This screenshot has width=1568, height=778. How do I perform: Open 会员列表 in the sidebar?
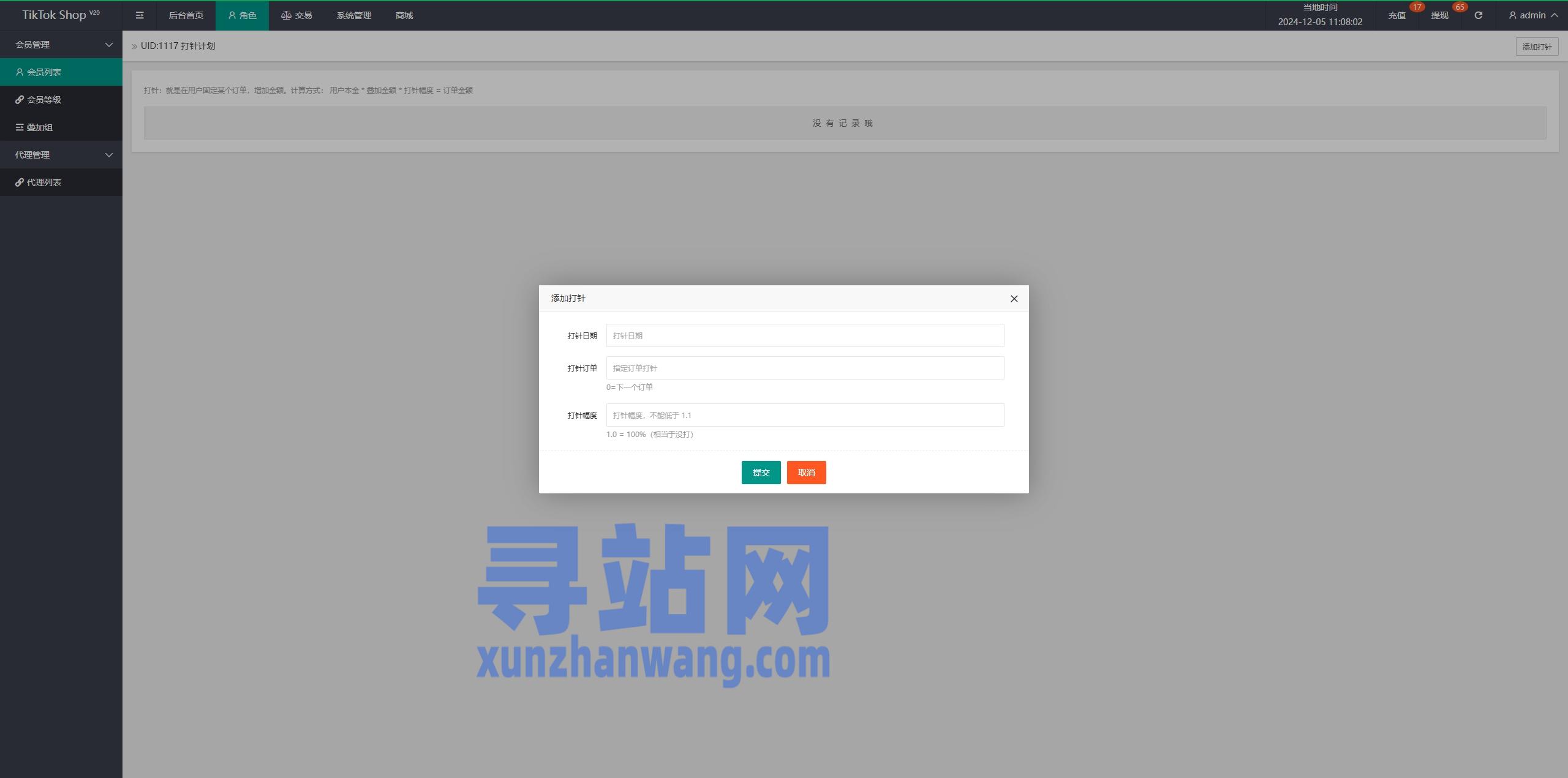coord(44,72)
